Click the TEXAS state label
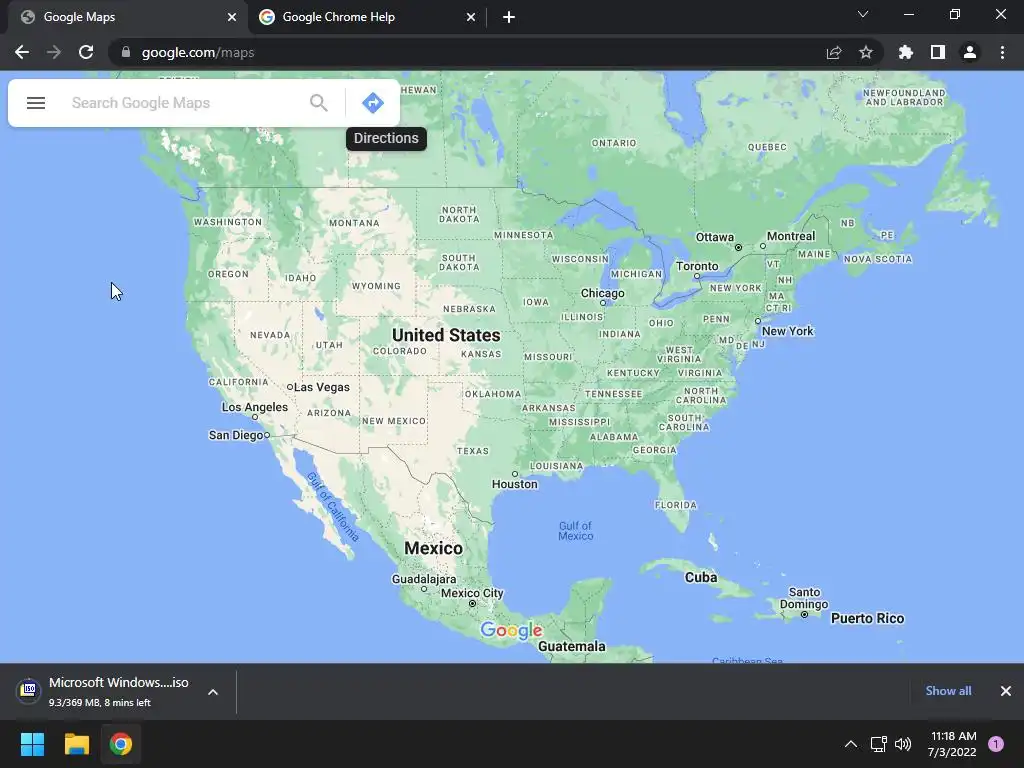 (x=473, y=451)
